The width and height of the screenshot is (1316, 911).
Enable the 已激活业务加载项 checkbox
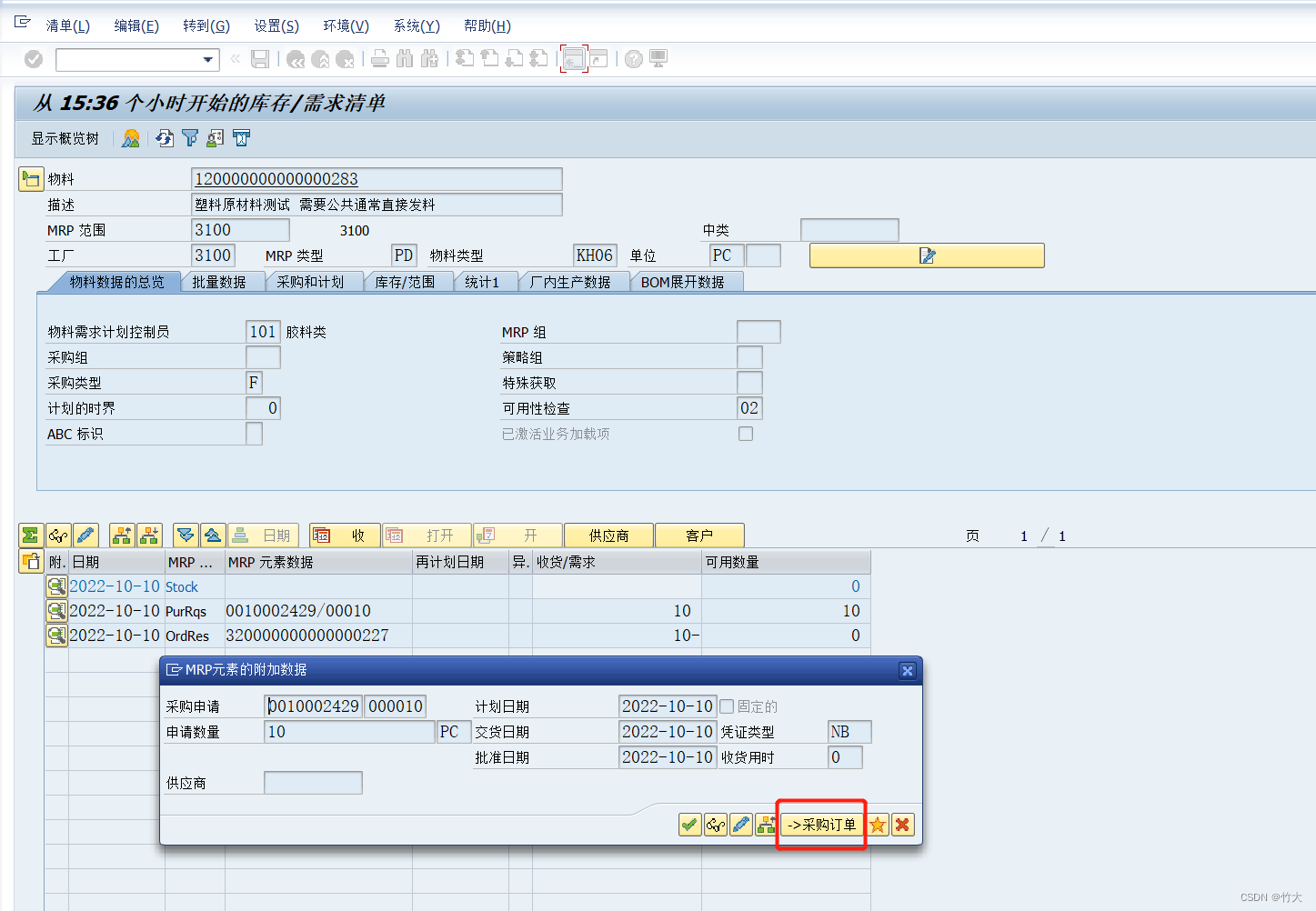pyautogui.click(x=746, y=434)
